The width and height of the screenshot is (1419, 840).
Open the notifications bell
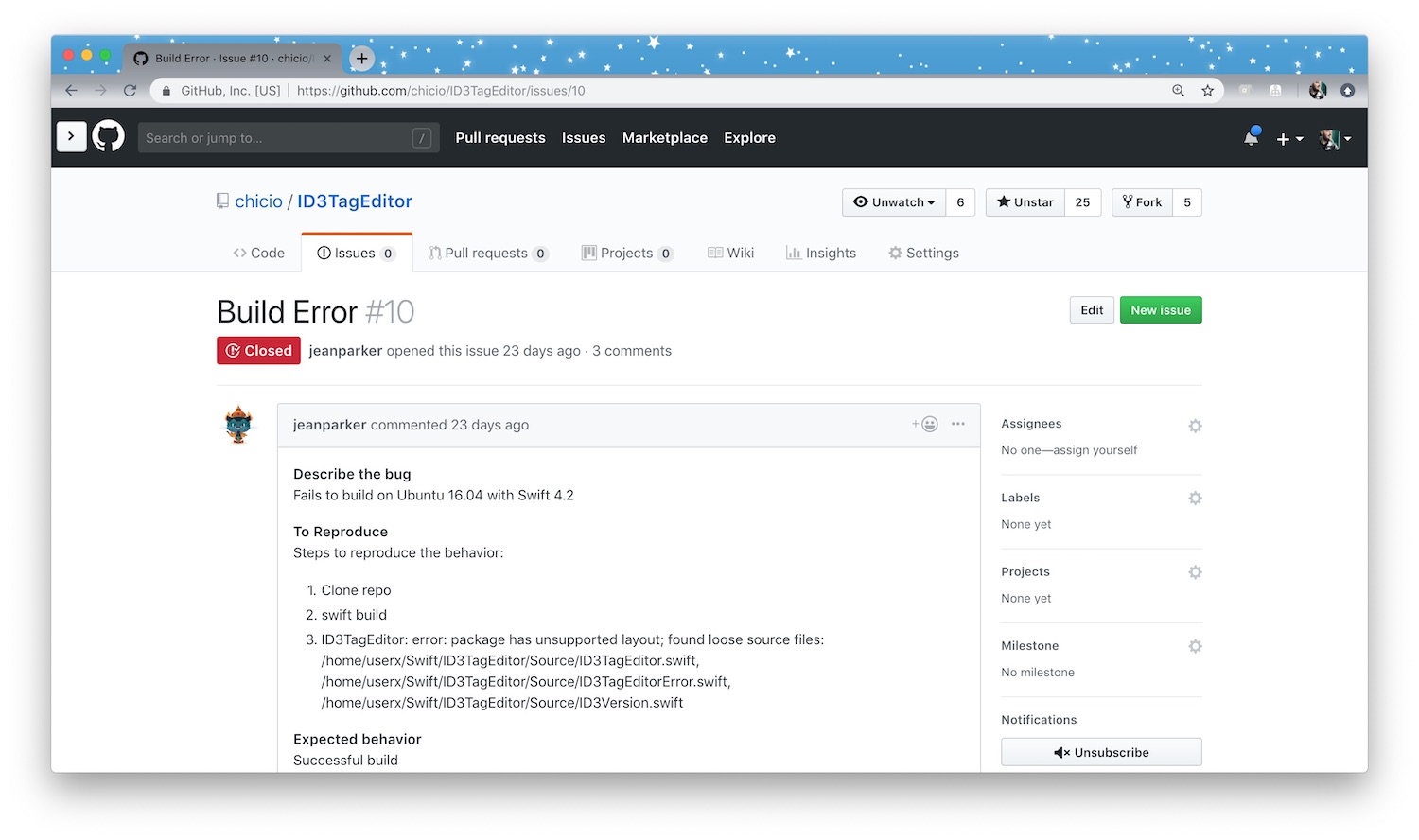(1251, 137)
